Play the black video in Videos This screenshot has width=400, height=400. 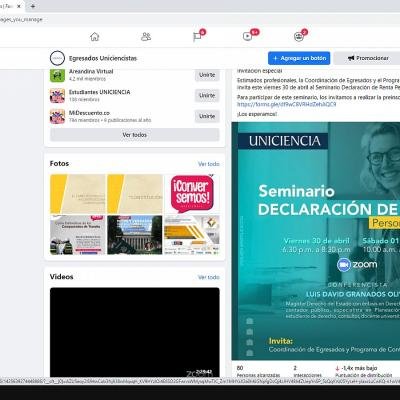pos(135,332)
